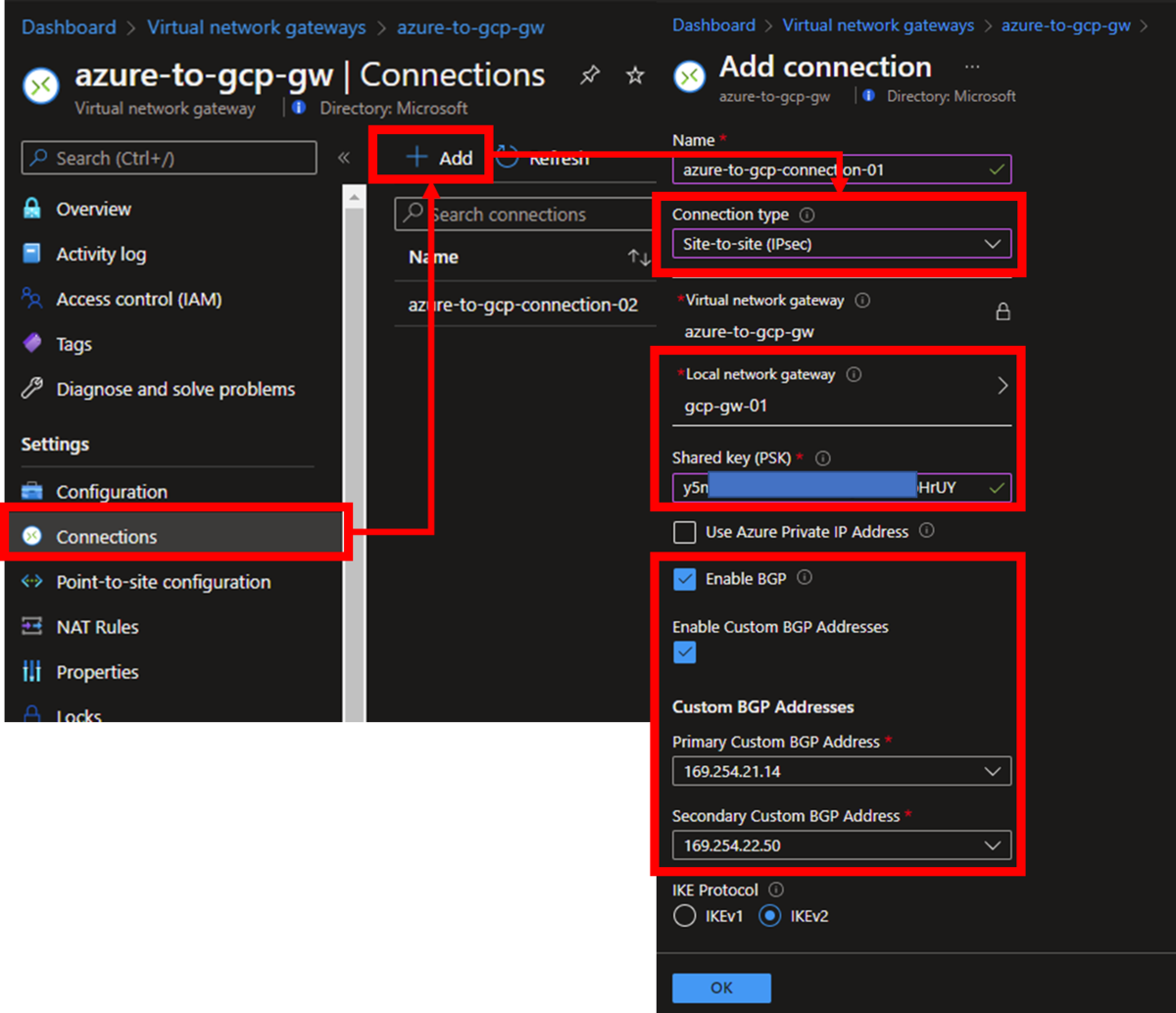The width and height of the screenshot is (1176, 1013).
Task: Select IKEv1 radio button
Action: pos(684,917)
